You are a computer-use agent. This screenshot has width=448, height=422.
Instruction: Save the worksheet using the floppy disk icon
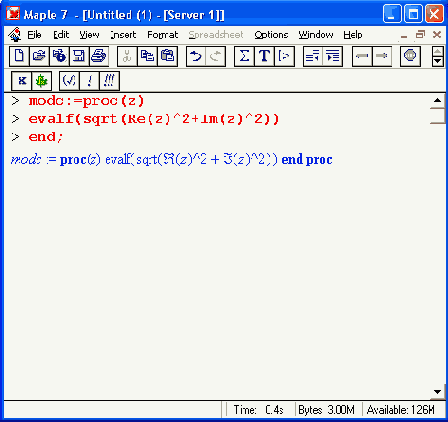(x=79, y=56)
